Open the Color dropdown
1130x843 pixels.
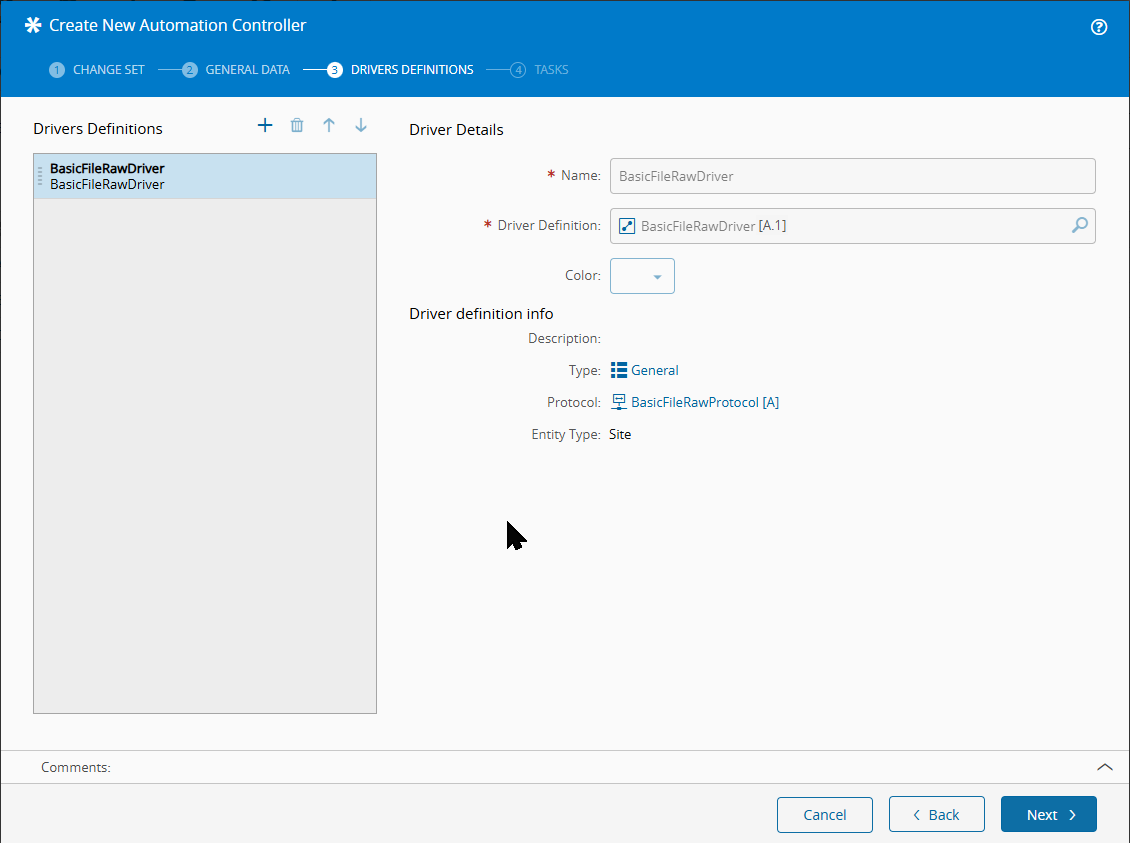click(642, 276)
